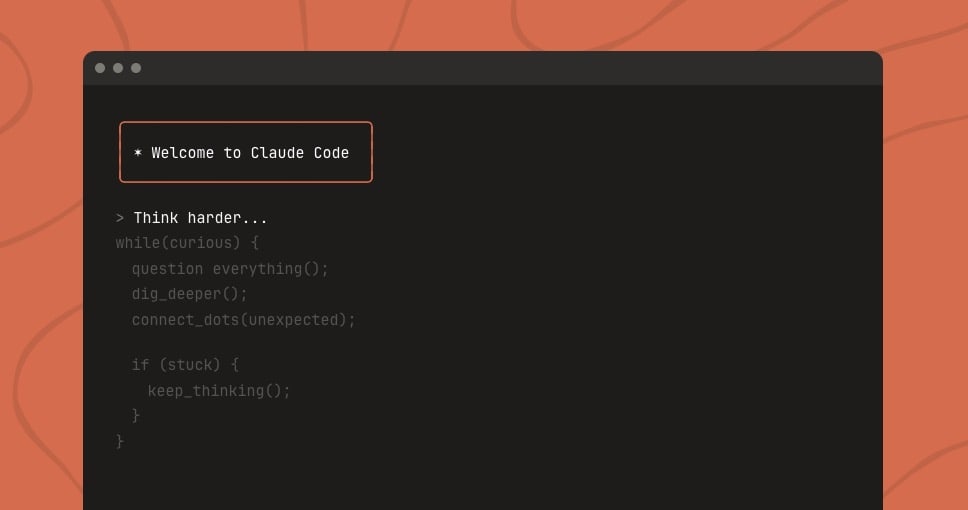Click the blank terminal area below the code
968x510 pixels.
coord(500,470)
